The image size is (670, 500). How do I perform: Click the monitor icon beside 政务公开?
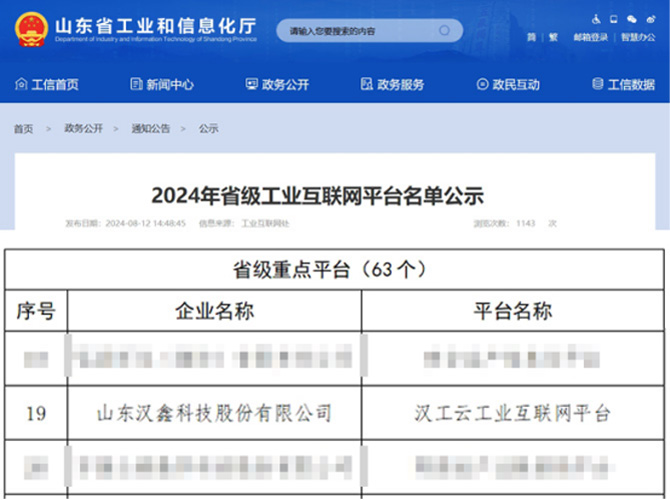pyautogui.click(x=251, y=84)
